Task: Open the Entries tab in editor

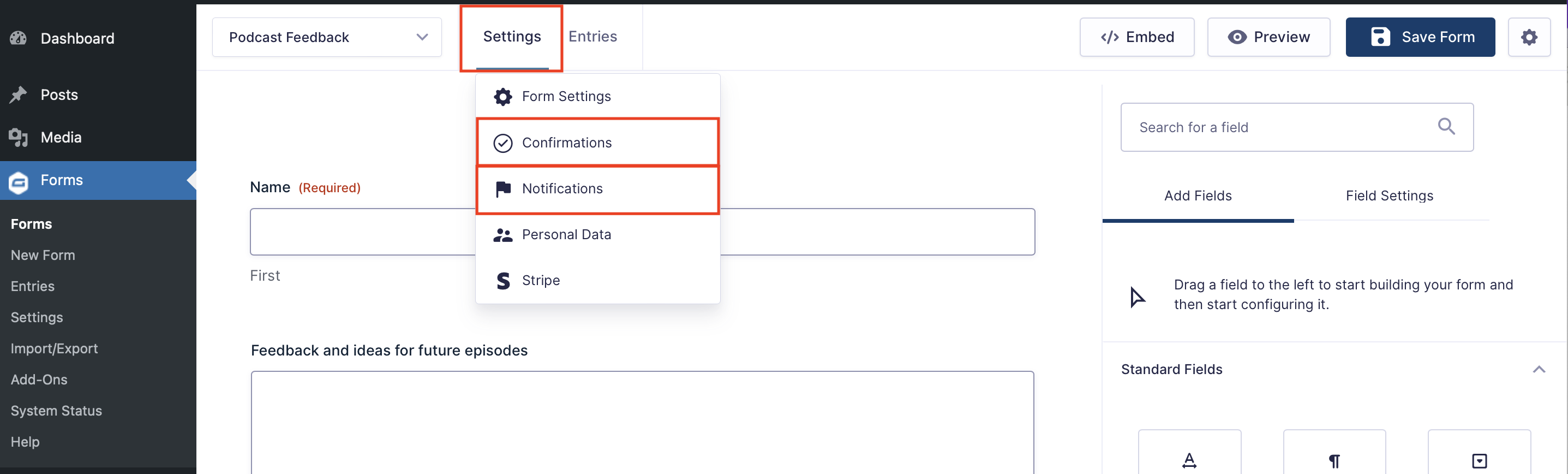Action: click(x=593, y=37)
